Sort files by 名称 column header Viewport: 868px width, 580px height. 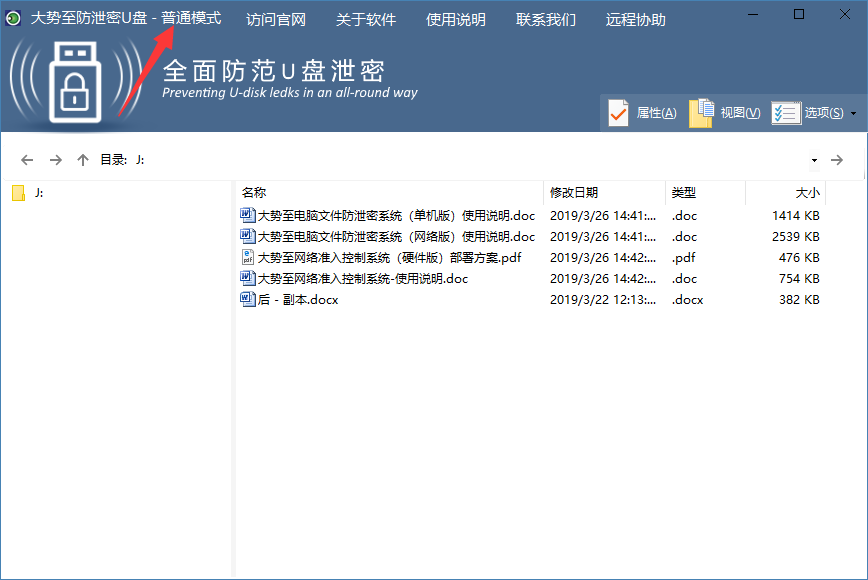[x=254, y=193]
